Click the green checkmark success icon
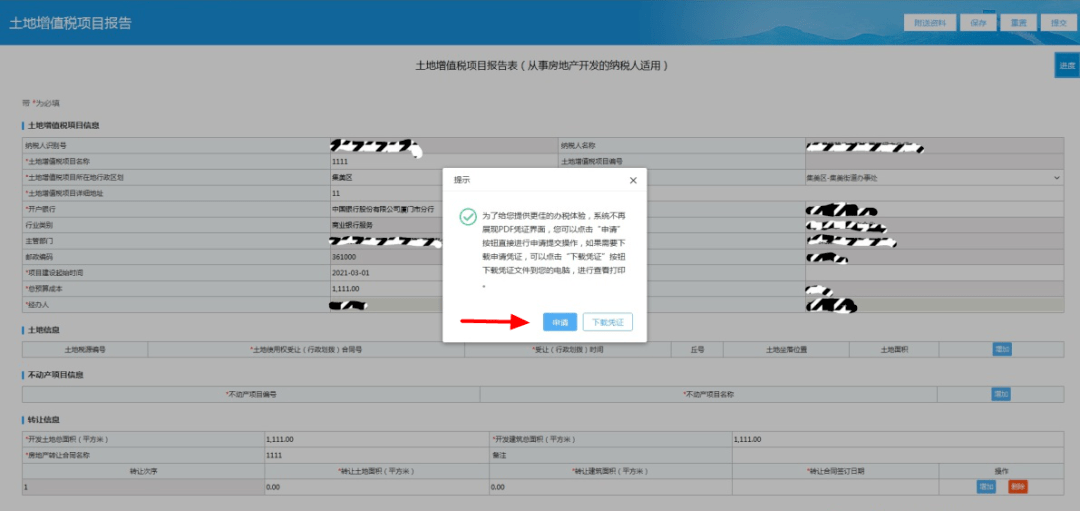The height and width of the screenshot is (511, 1080). 468,217
